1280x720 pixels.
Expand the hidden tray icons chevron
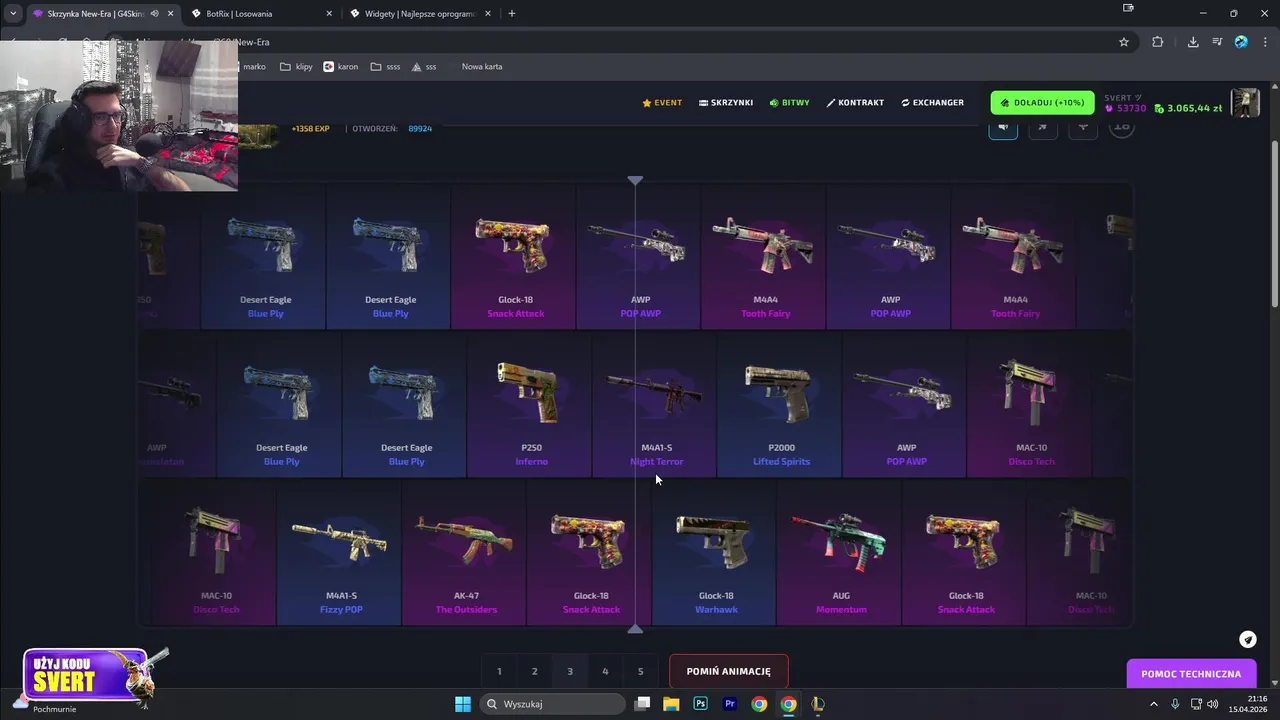click(x=1154, y=704)
